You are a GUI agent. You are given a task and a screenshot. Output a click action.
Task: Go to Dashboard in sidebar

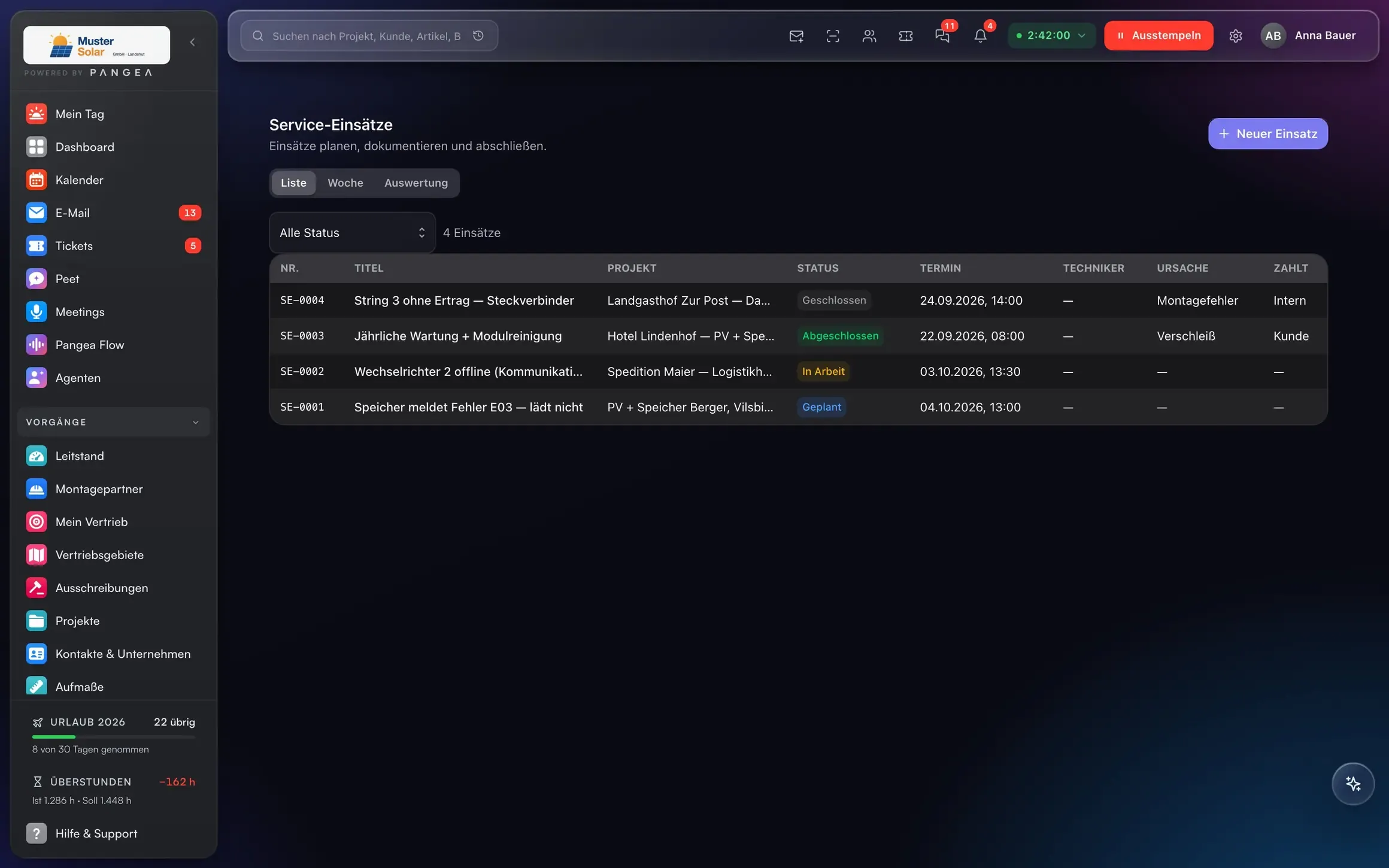114,147
